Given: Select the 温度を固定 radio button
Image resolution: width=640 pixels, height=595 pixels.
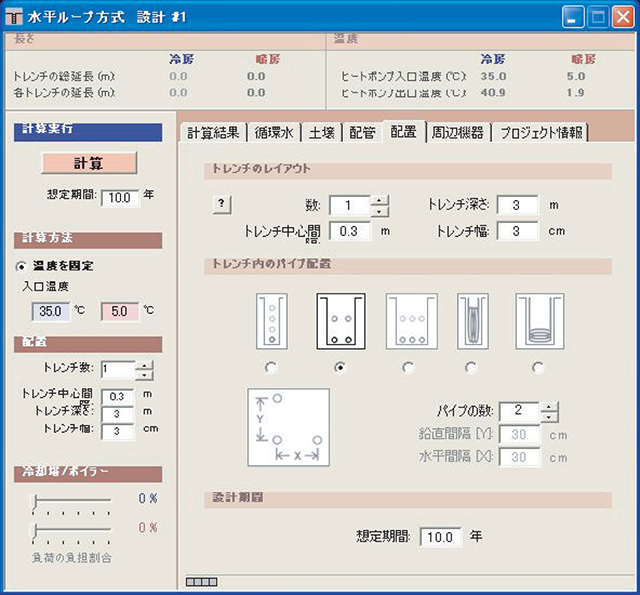Looking at the screenshot, I should click(22, 267).
